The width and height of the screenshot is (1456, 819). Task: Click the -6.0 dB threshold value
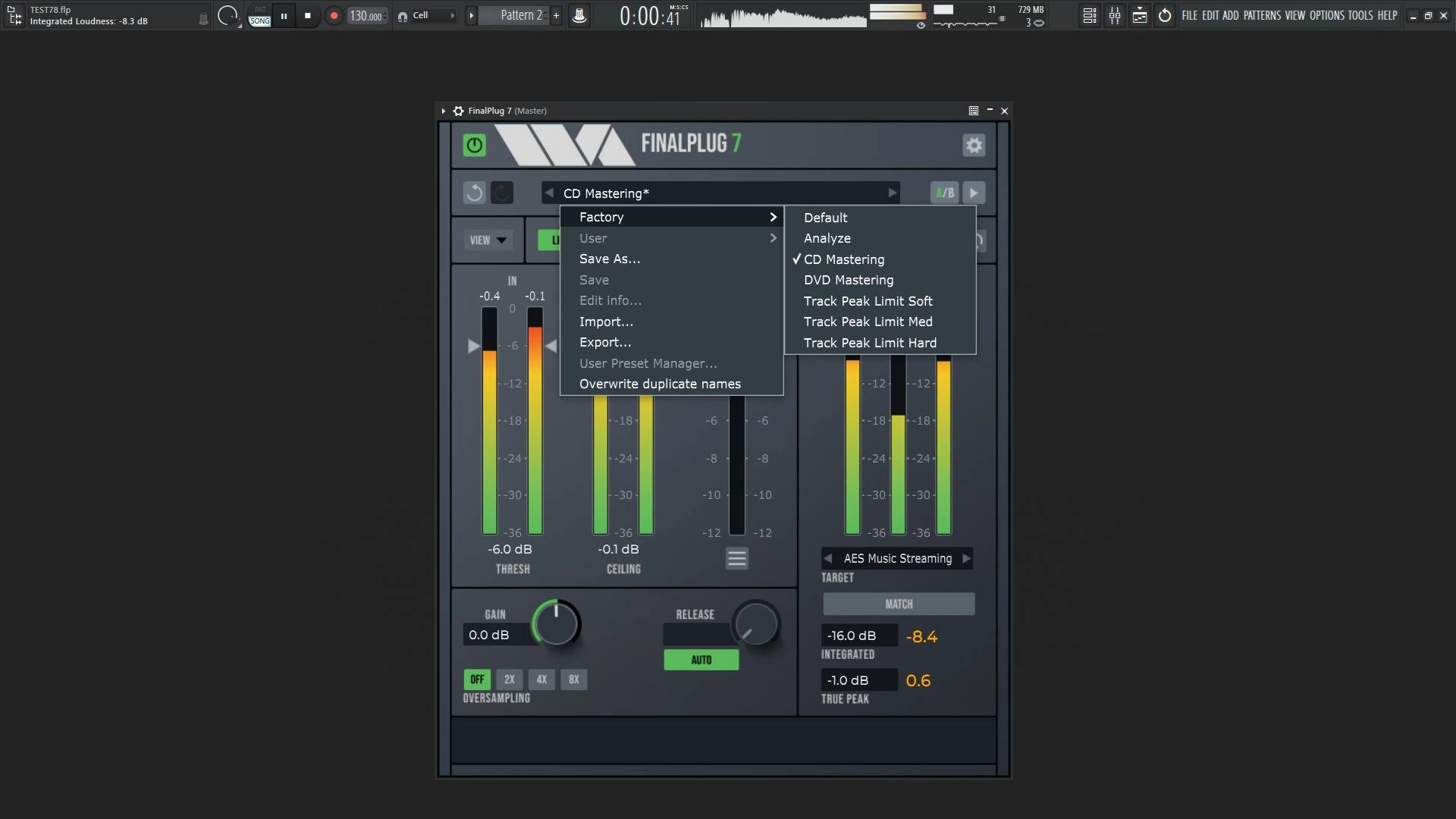(510, 549)
